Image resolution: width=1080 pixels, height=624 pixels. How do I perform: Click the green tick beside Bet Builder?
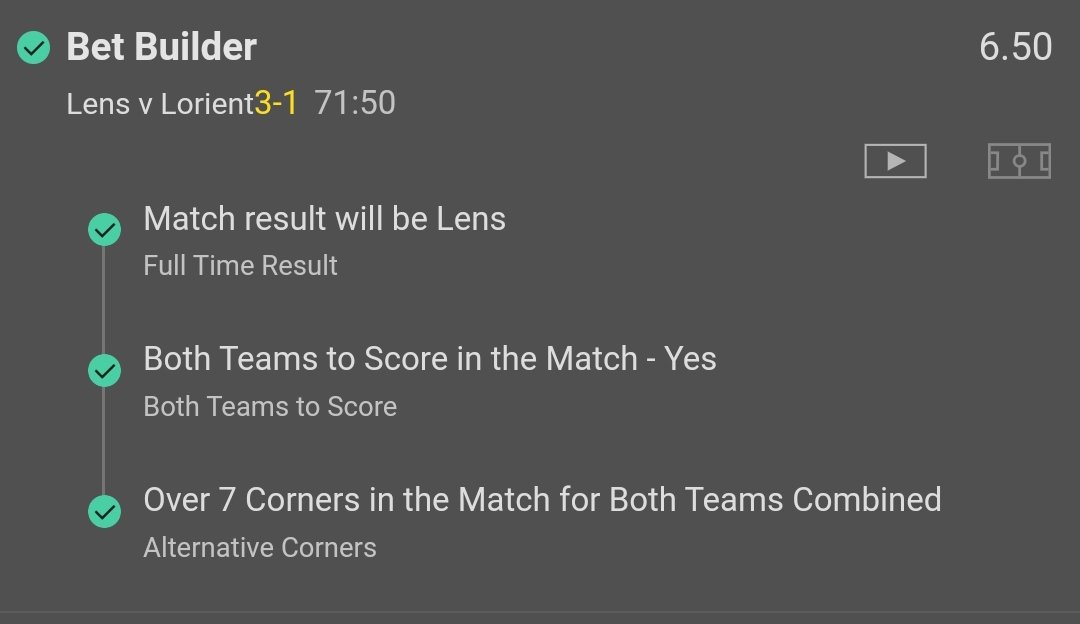pos(34,47)
